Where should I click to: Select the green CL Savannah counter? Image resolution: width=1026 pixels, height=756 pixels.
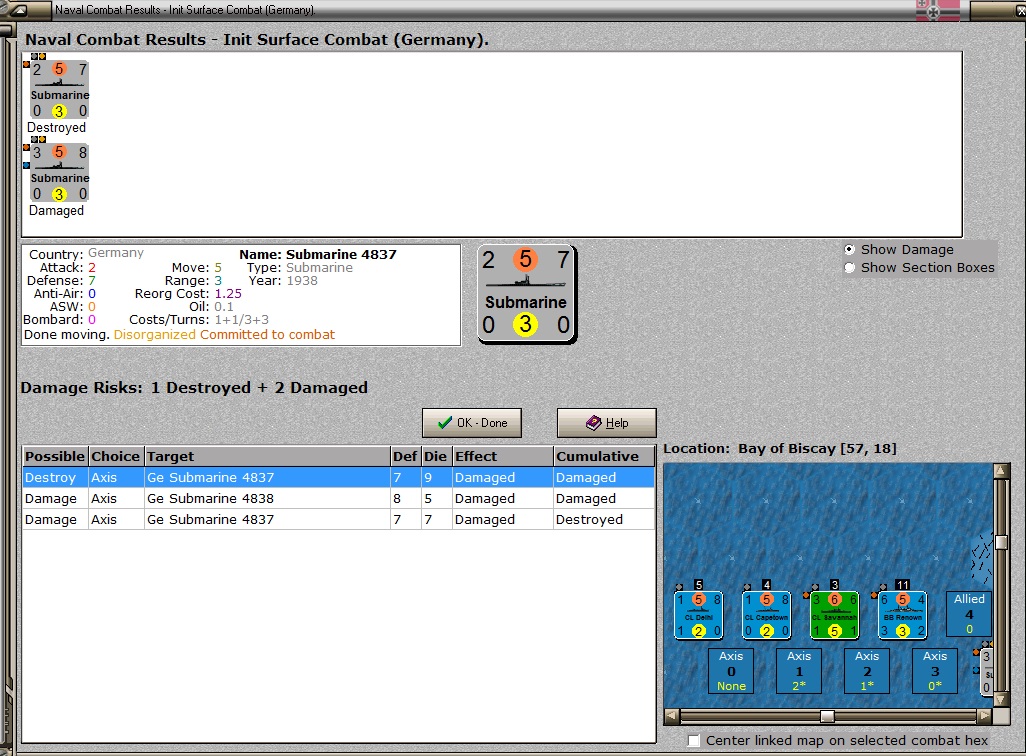click(x=834, y=615)
